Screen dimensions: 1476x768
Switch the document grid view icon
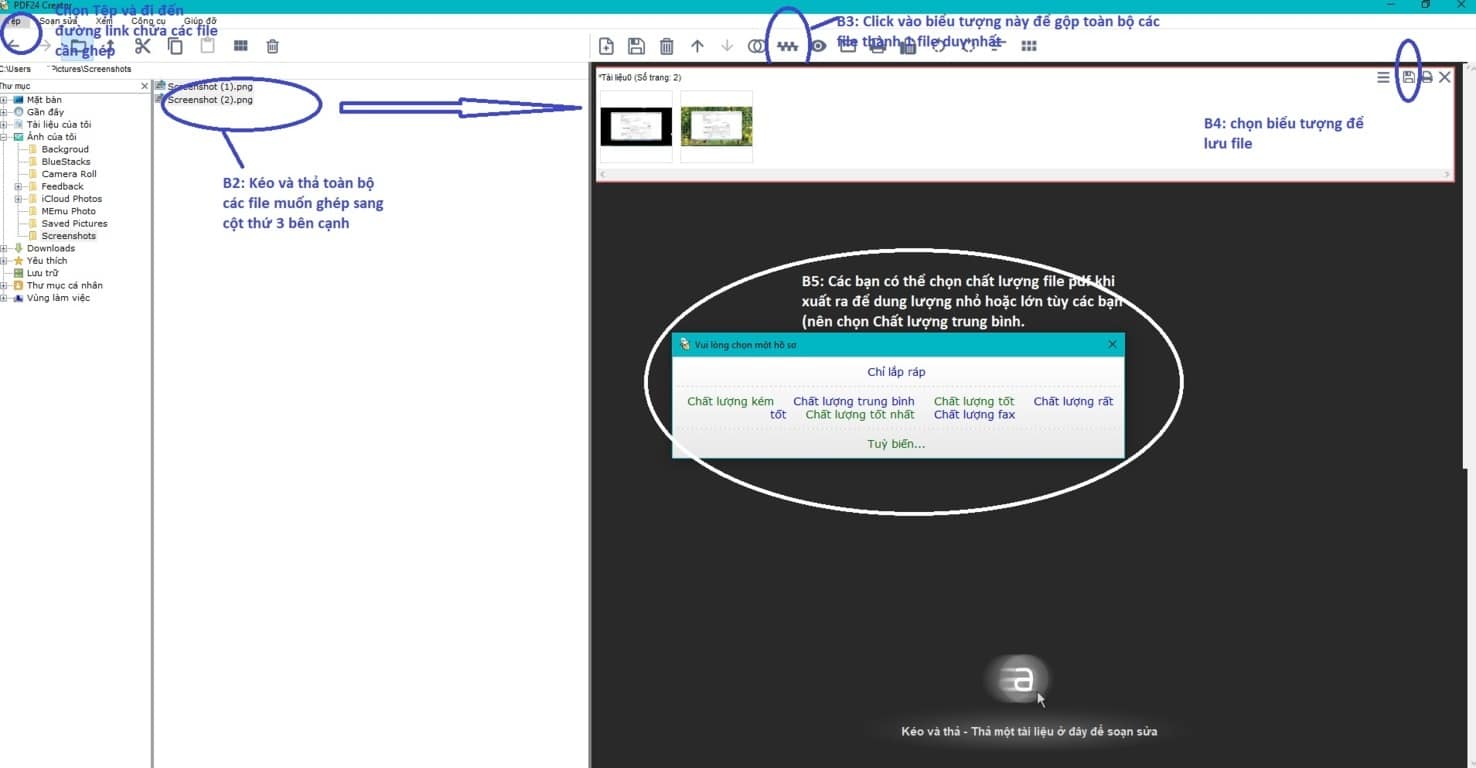(1029, 46)
